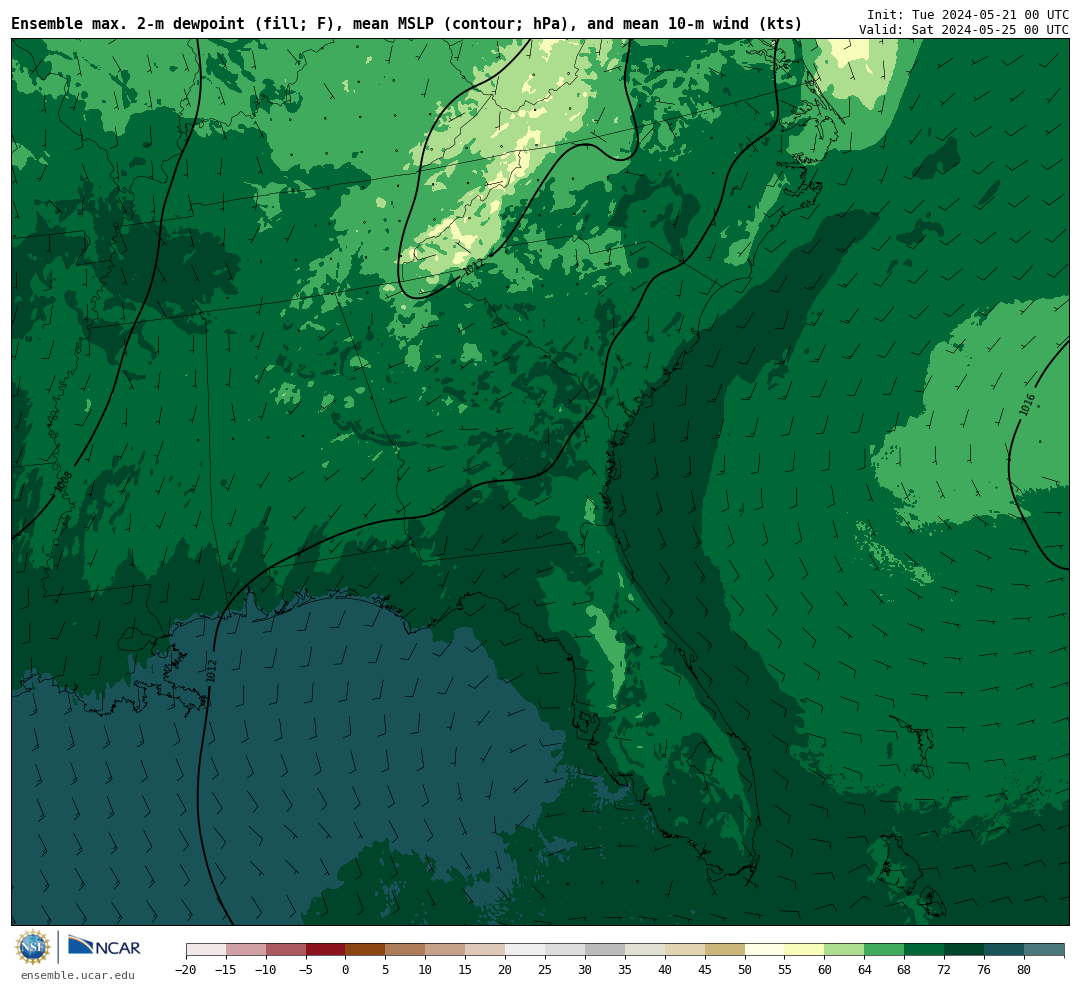
Task: Click the 1008 contour label on the left edge
Action: click(63, 482)
